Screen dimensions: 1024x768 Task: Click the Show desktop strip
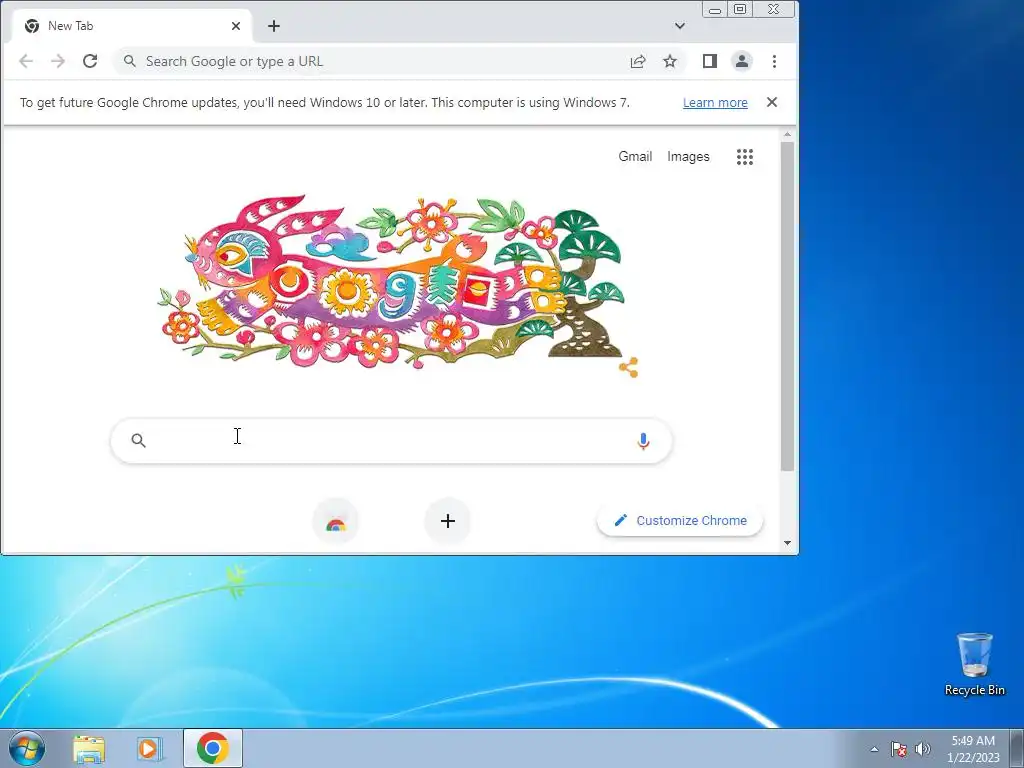[1017, 748]
